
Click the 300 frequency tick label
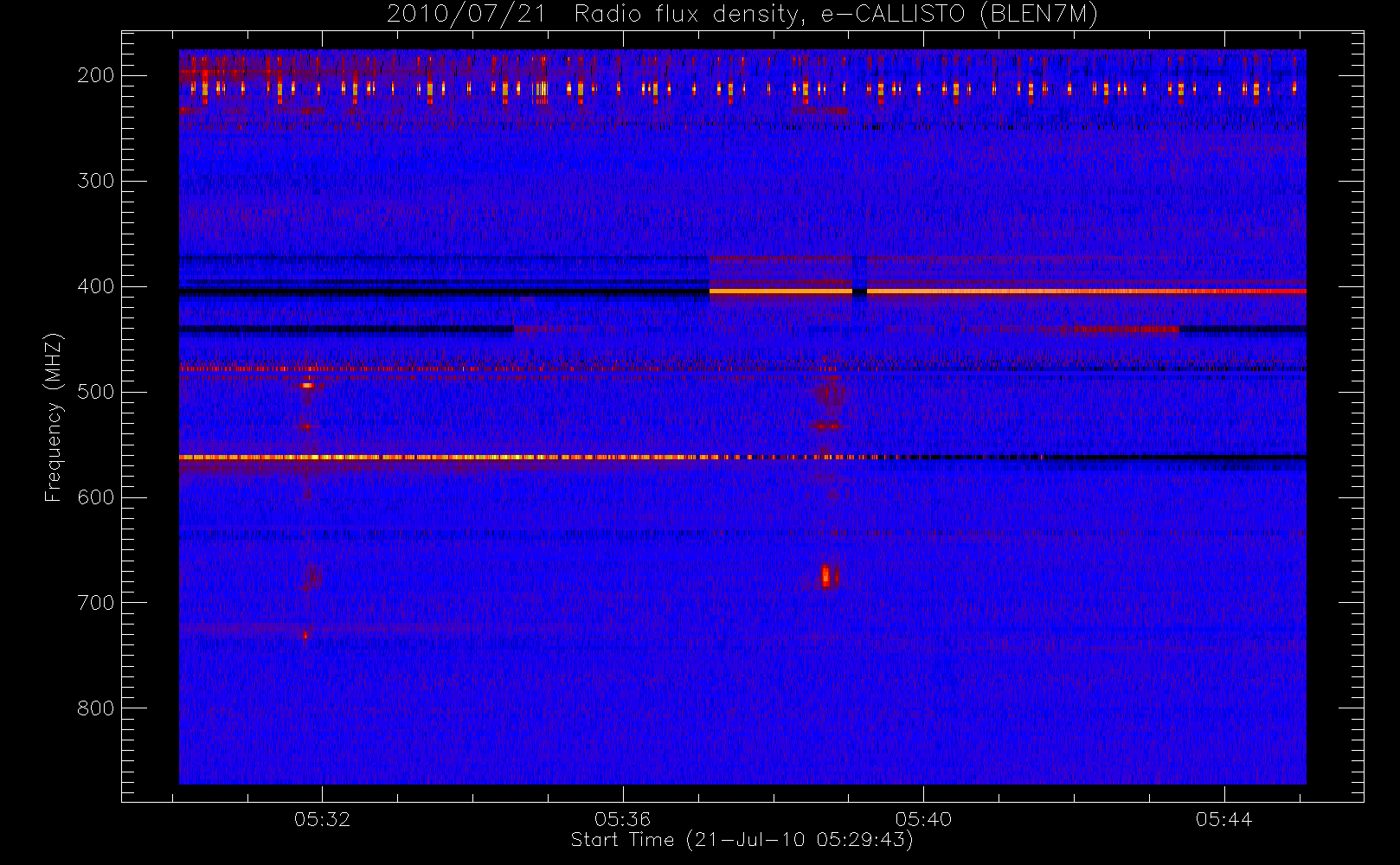(96, 181)
